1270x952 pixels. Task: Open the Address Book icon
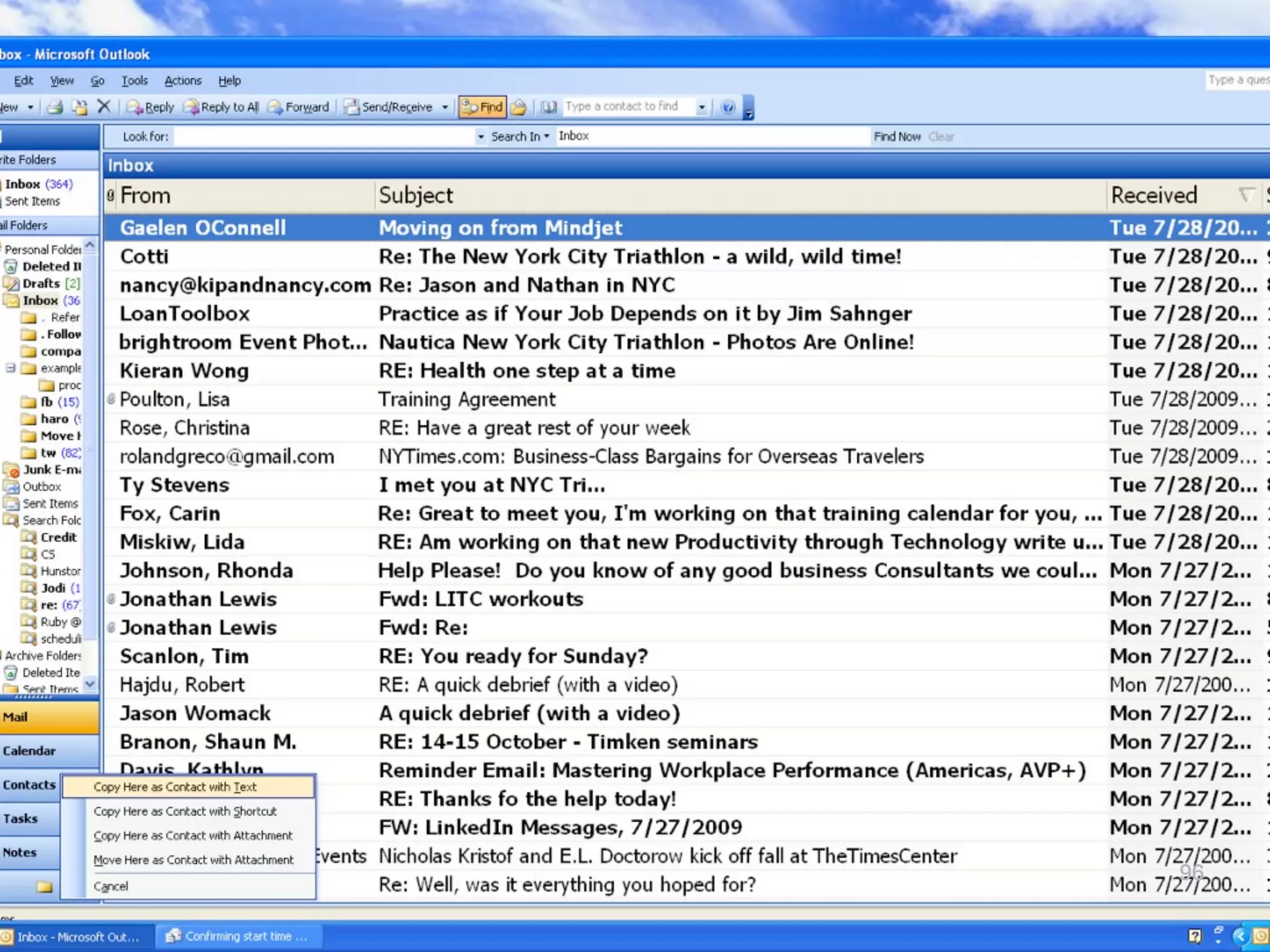548,107
